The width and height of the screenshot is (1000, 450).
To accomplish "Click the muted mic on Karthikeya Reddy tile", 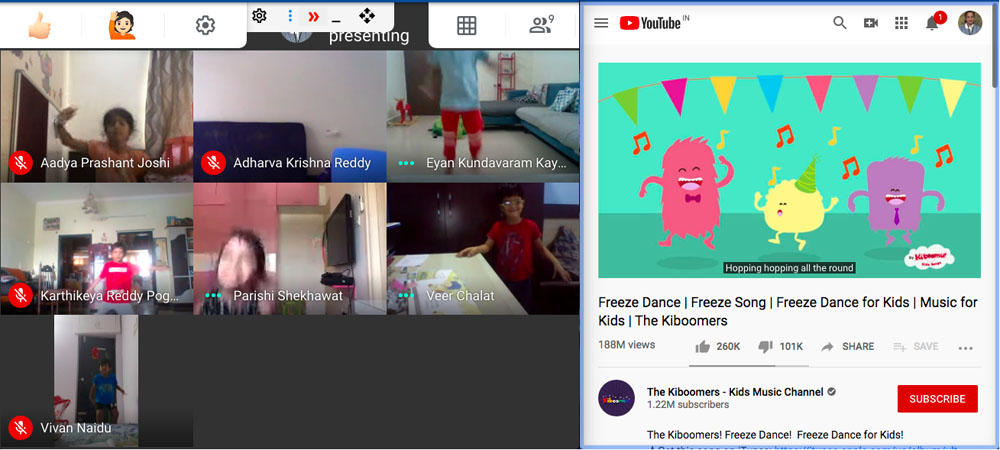I will coord(20,296).
